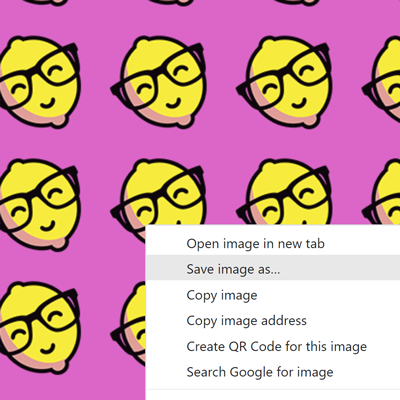Click smile of the bottom-left emoji face

click(48, 349)
